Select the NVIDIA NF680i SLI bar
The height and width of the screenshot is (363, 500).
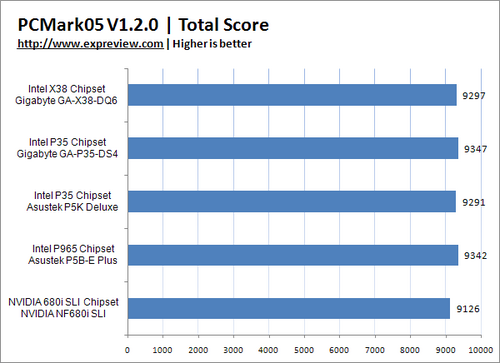pos(289,308)
